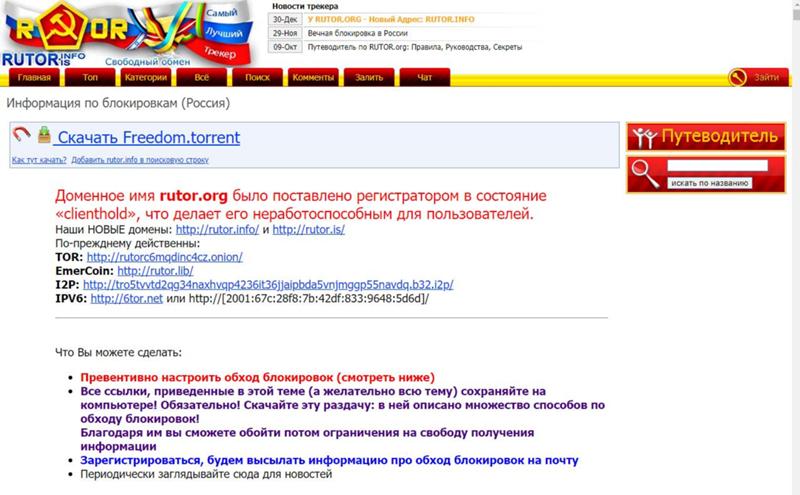Click the key icon next to Зайти
800x495 pixels.
tap(738, 77)
